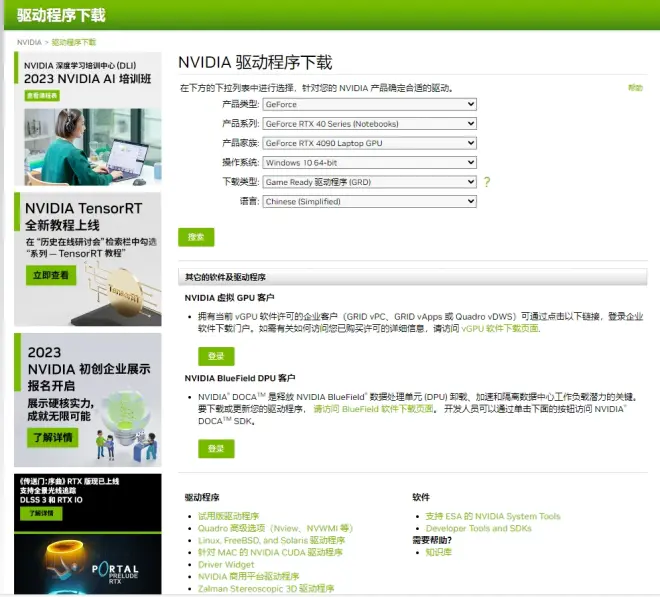Click 了解详情 in the Portal RTX banner

point(41,513)
